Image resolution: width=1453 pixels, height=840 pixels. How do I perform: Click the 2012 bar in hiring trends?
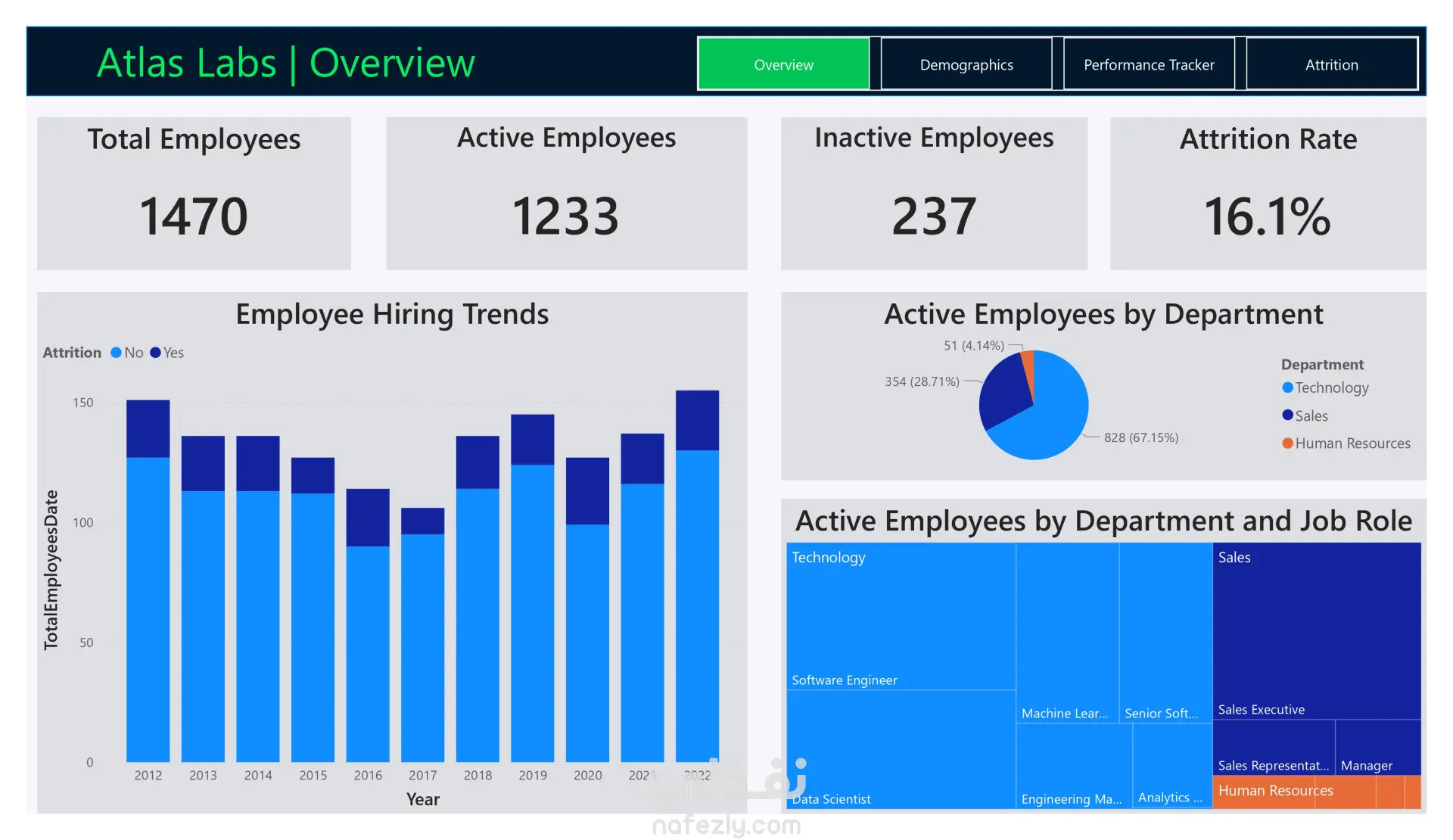pos(148,605)
